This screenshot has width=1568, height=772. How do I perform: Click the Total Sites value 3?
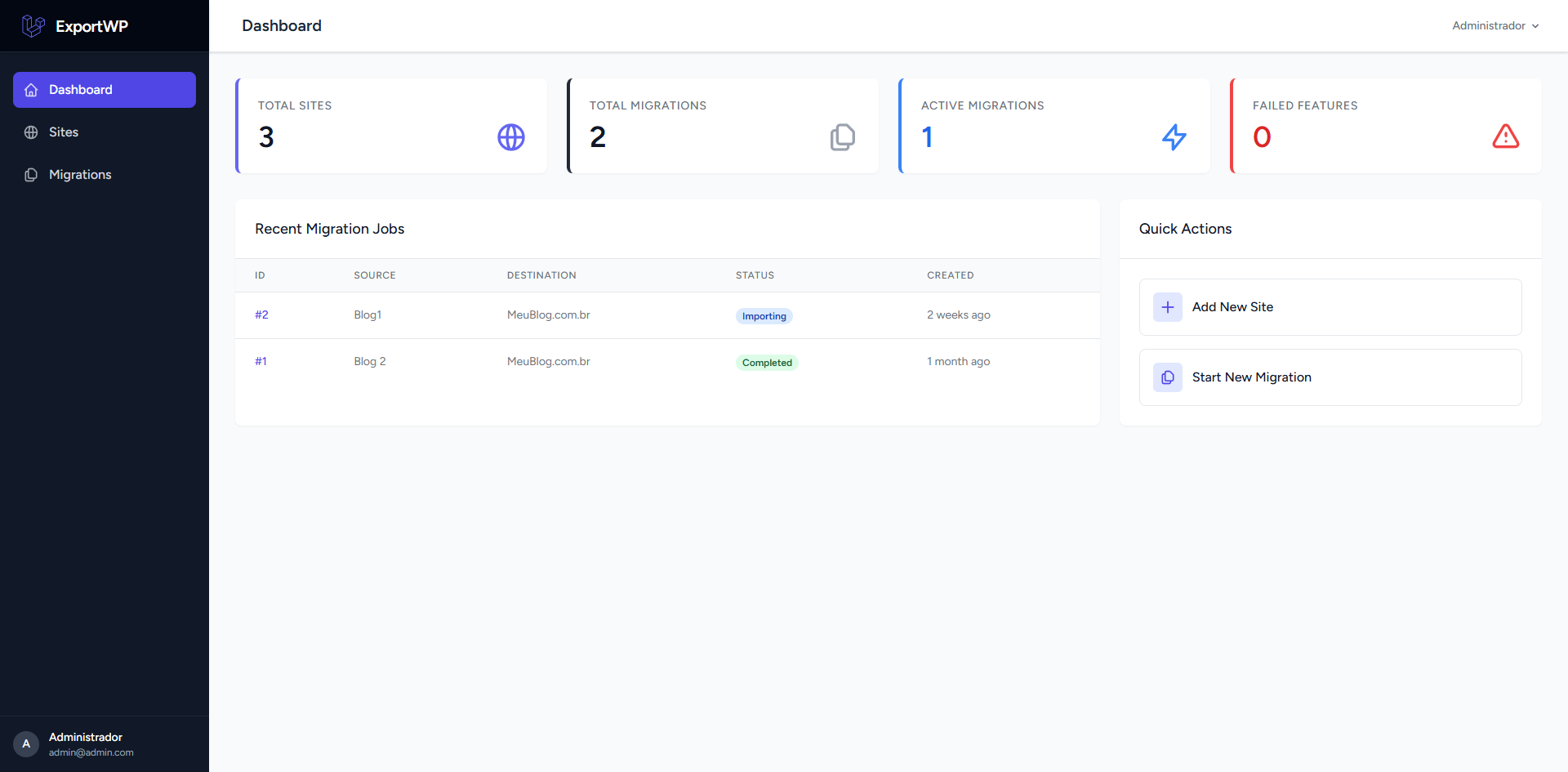coord(266,137)
